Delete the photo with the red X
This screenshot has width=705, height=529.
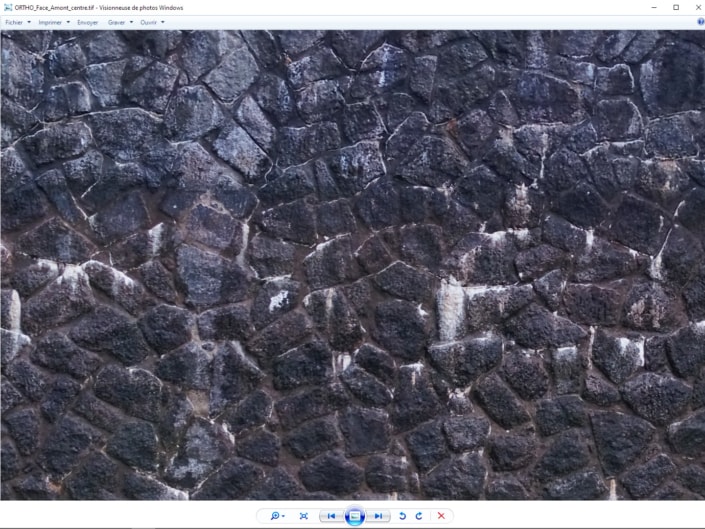point(440,516)
